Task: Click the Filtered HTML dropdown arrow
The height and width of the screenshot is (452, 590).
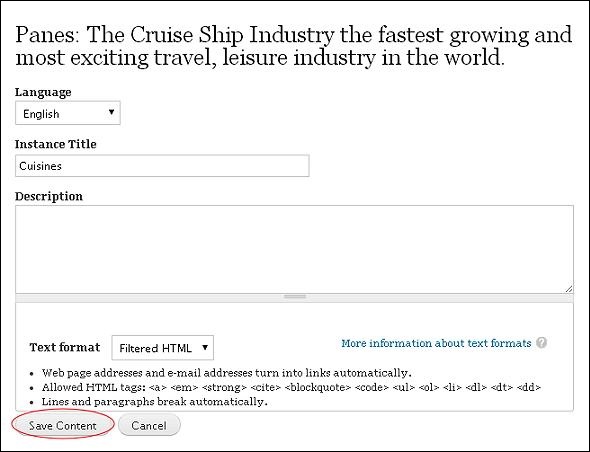Action: 205,347
